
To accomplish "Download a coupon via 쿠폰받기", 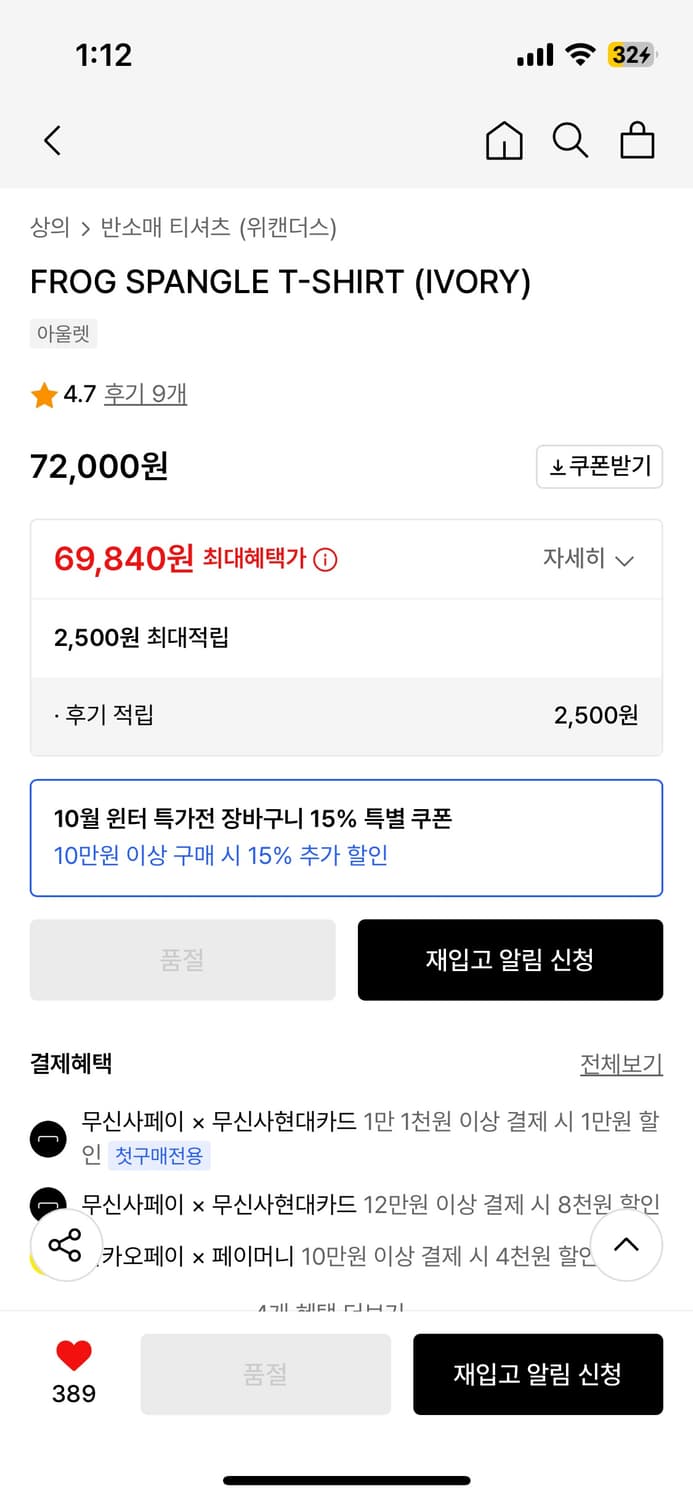I will click(x=599, y=466).
